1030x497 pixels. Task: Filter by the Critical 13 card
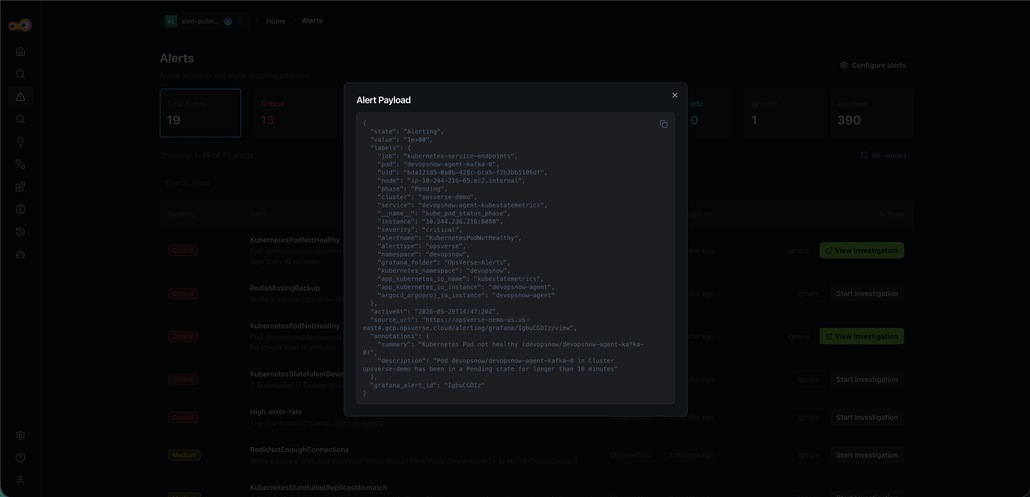296,113
